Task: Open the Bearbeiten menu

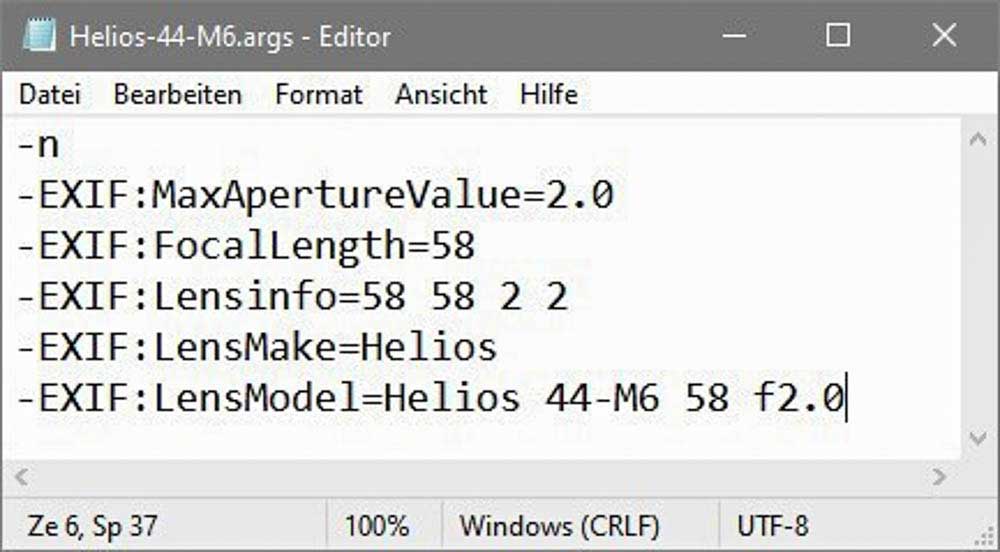Action: point(177,95)
